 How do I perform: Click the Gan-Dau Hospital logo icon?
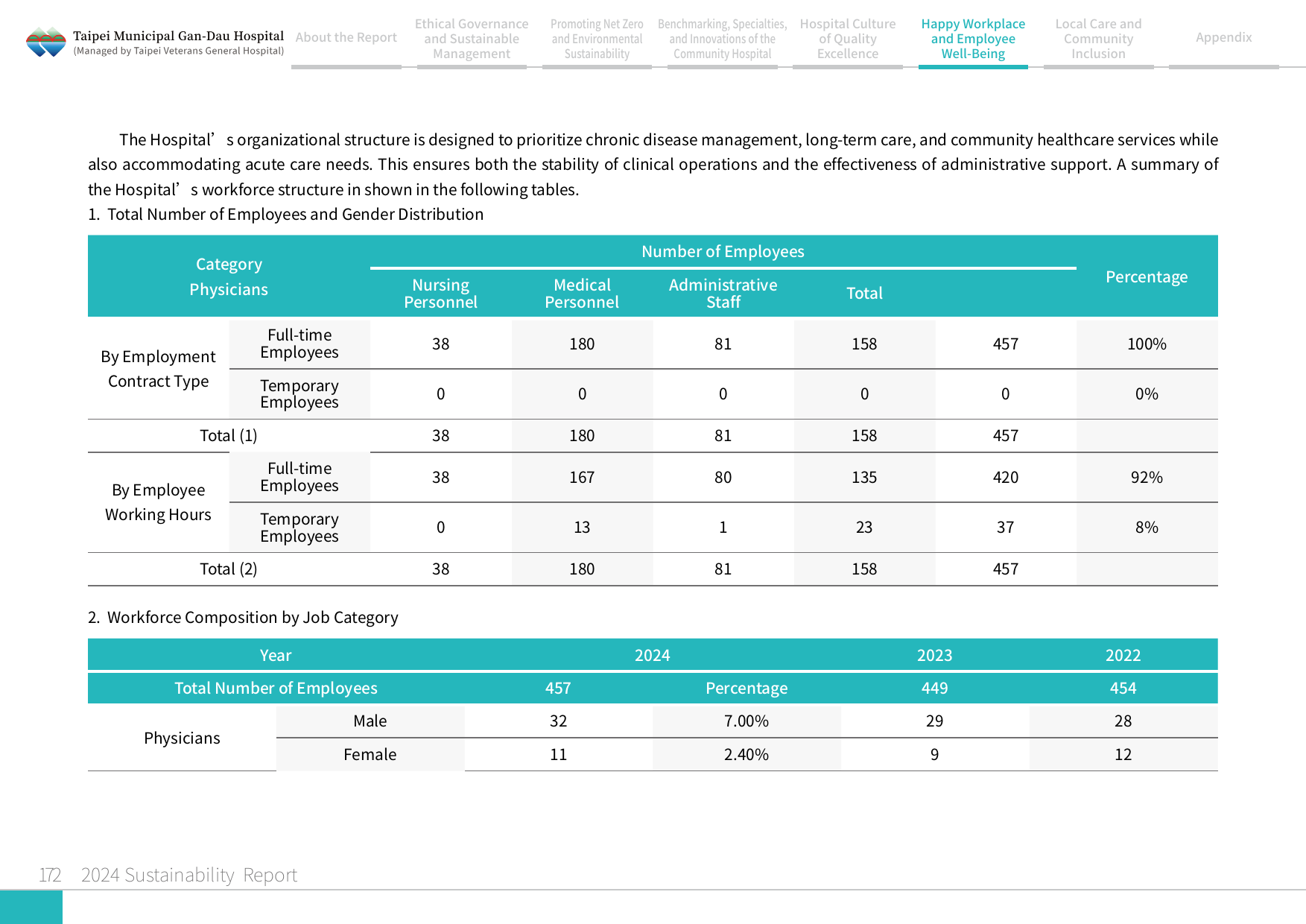pyautogui.click(x=46, y=42)
